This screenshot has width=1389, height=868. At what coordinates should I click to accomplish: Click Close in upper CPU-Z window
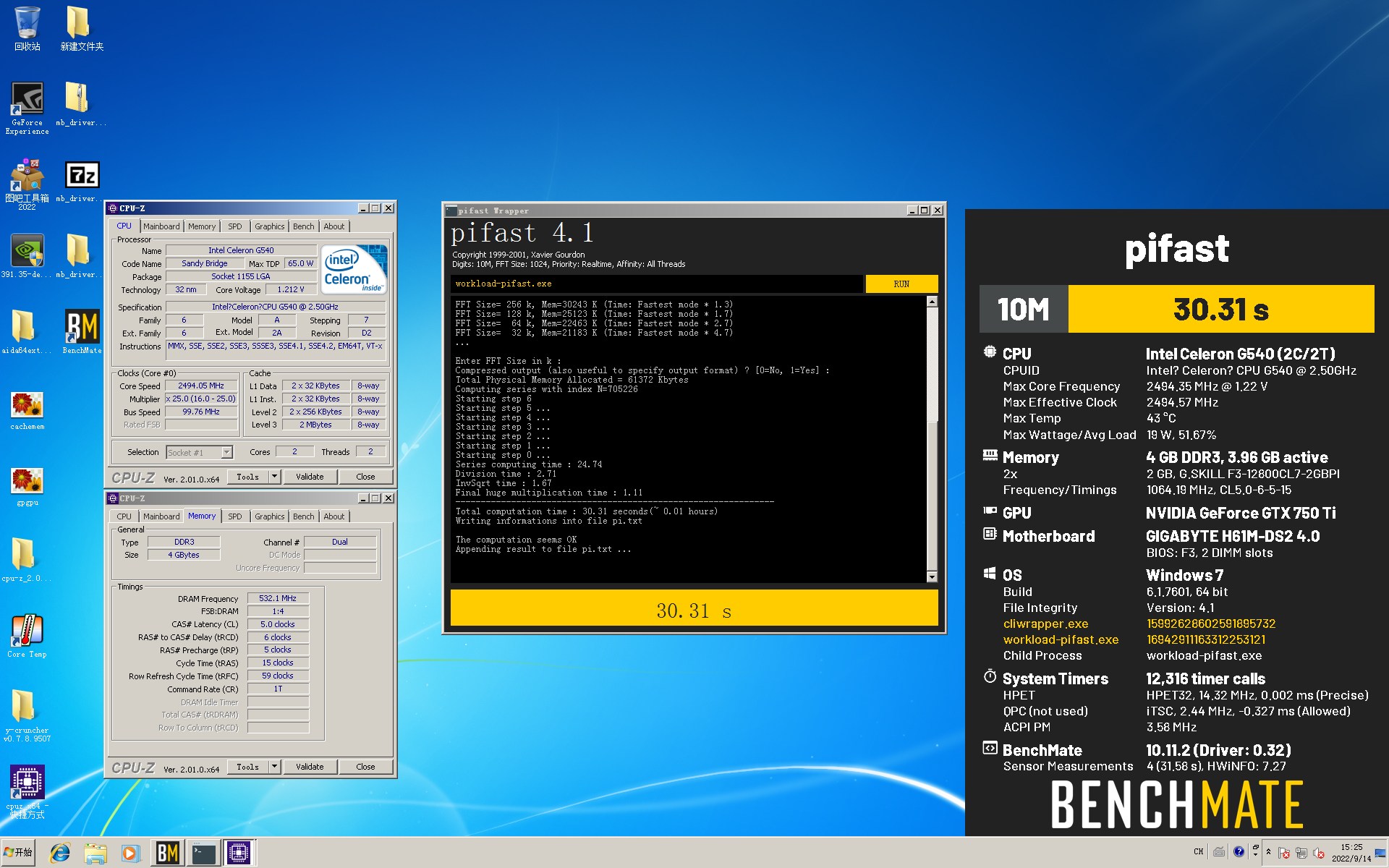tap(365, 477)
